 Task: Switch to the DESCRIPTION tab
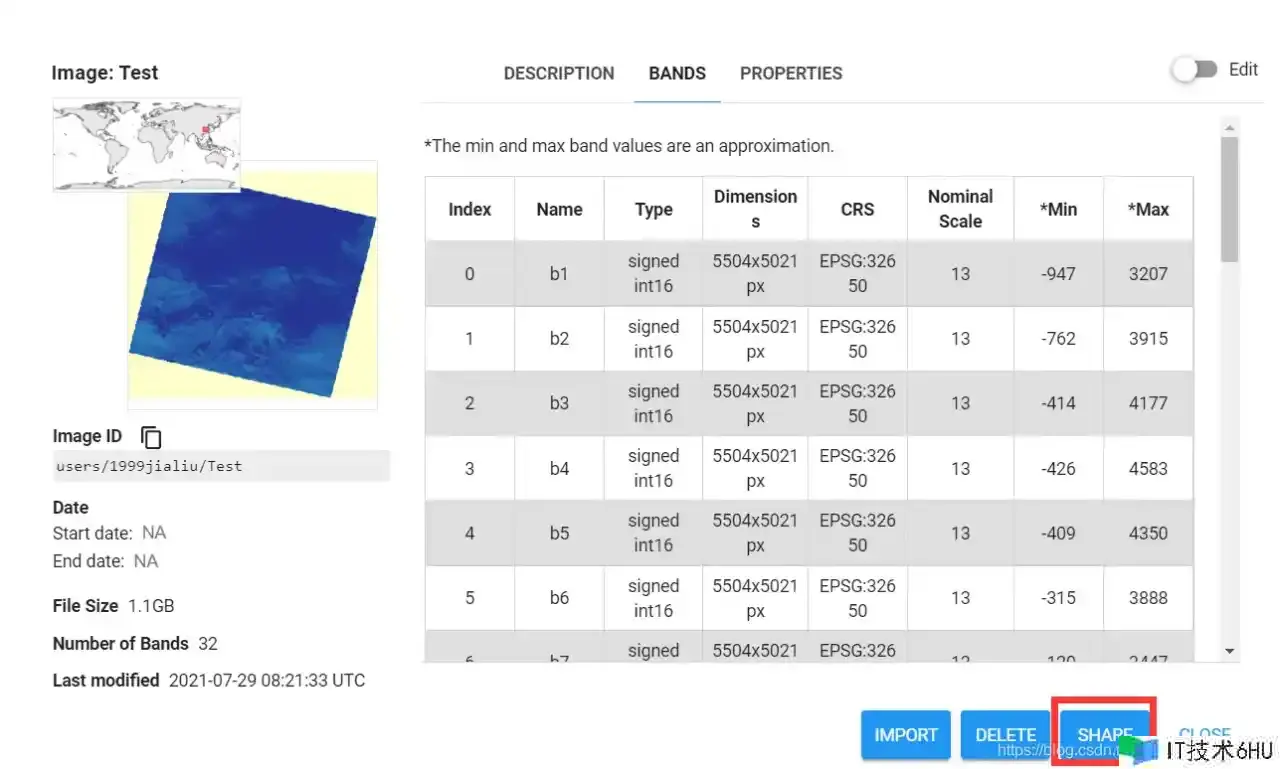[x=559, y=73]
